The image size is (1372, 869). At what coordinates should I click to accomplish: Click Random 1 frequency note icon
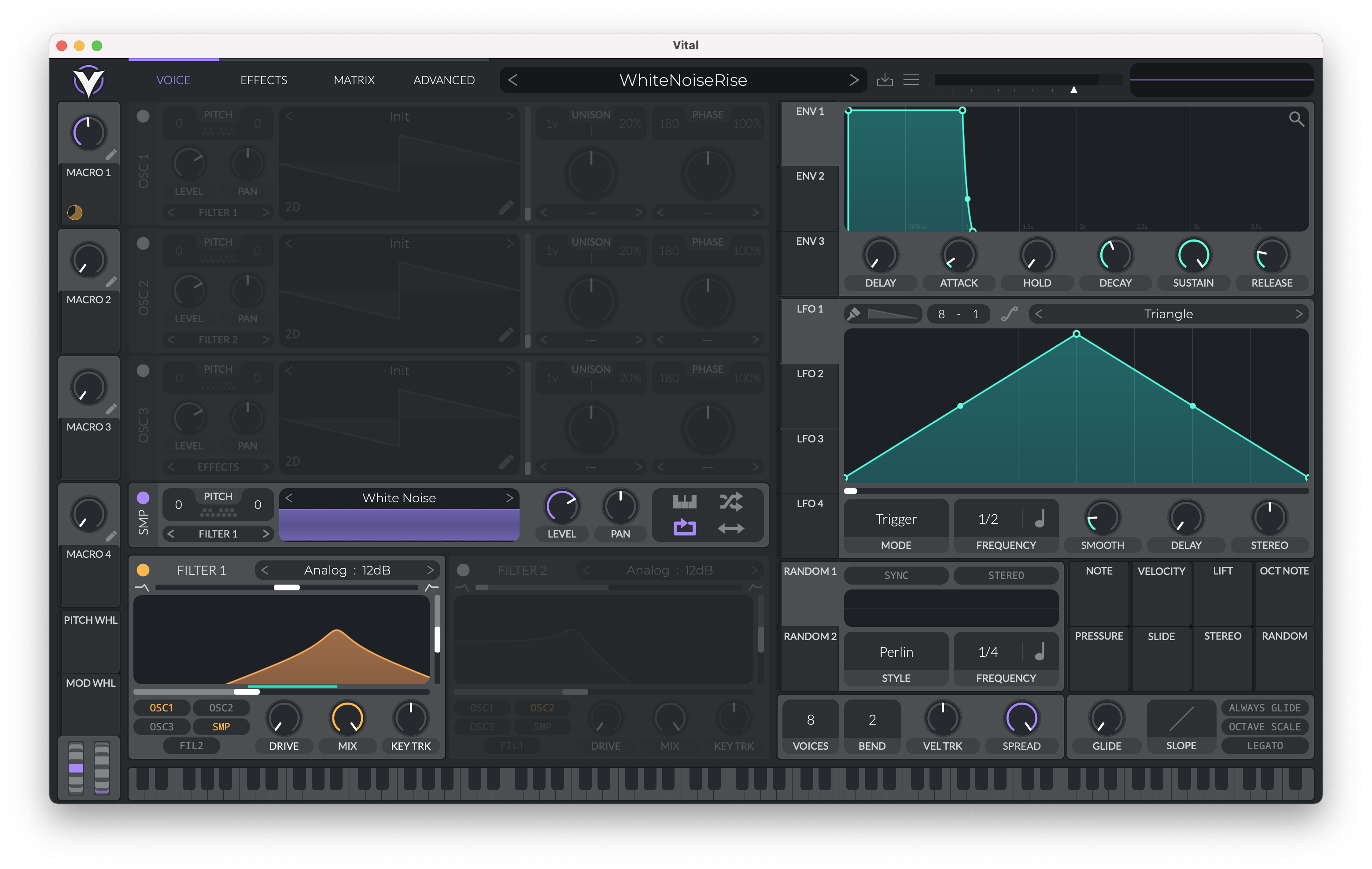coord(1040,652)
